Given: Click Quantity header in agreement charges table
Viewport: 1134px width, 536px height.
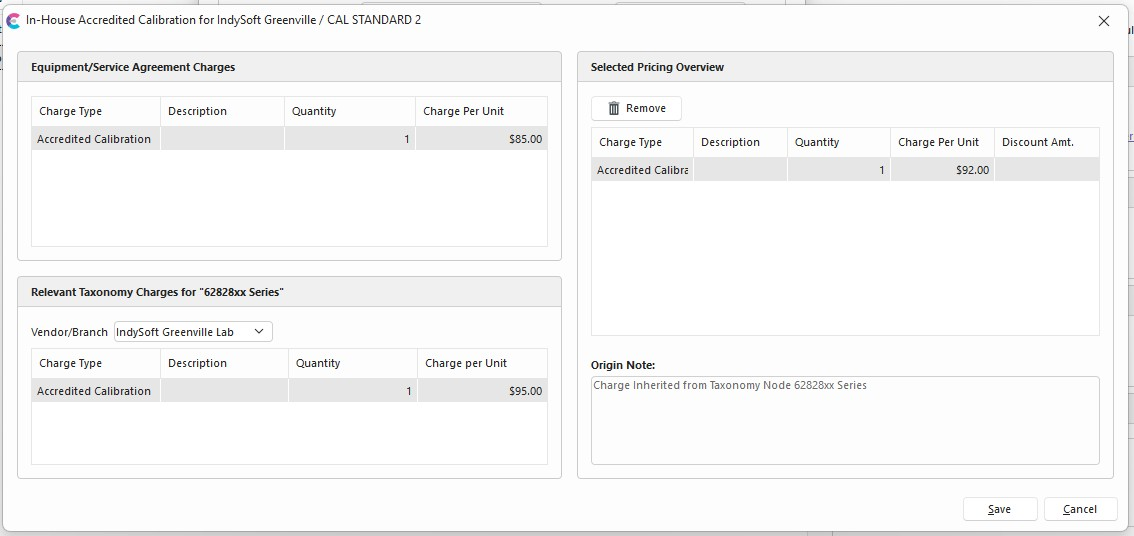Looking at the screenshot, I should [x=349, y=111].
